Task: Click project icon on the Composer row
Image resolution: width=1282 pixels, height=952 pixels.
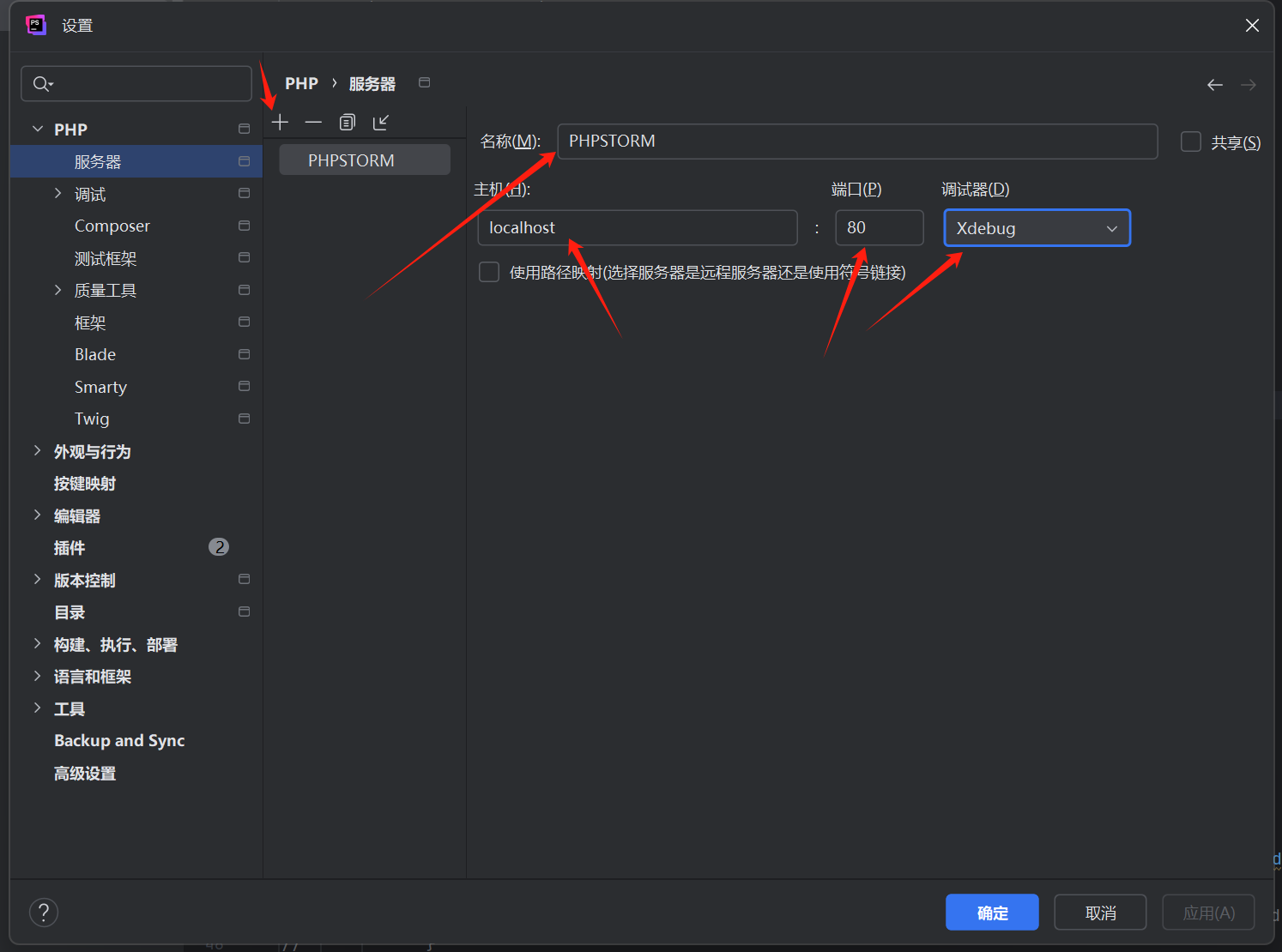Action: point(244,226)
